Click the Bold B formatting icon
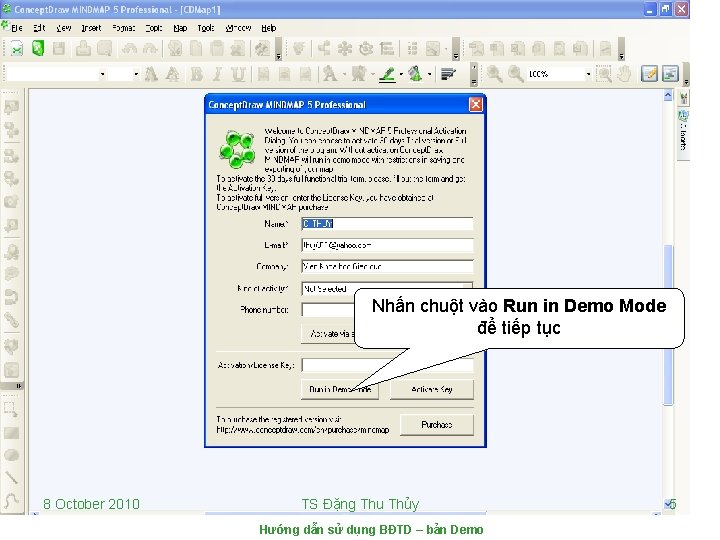The height and width of the screenshot is (540, 720). point(197,74)
